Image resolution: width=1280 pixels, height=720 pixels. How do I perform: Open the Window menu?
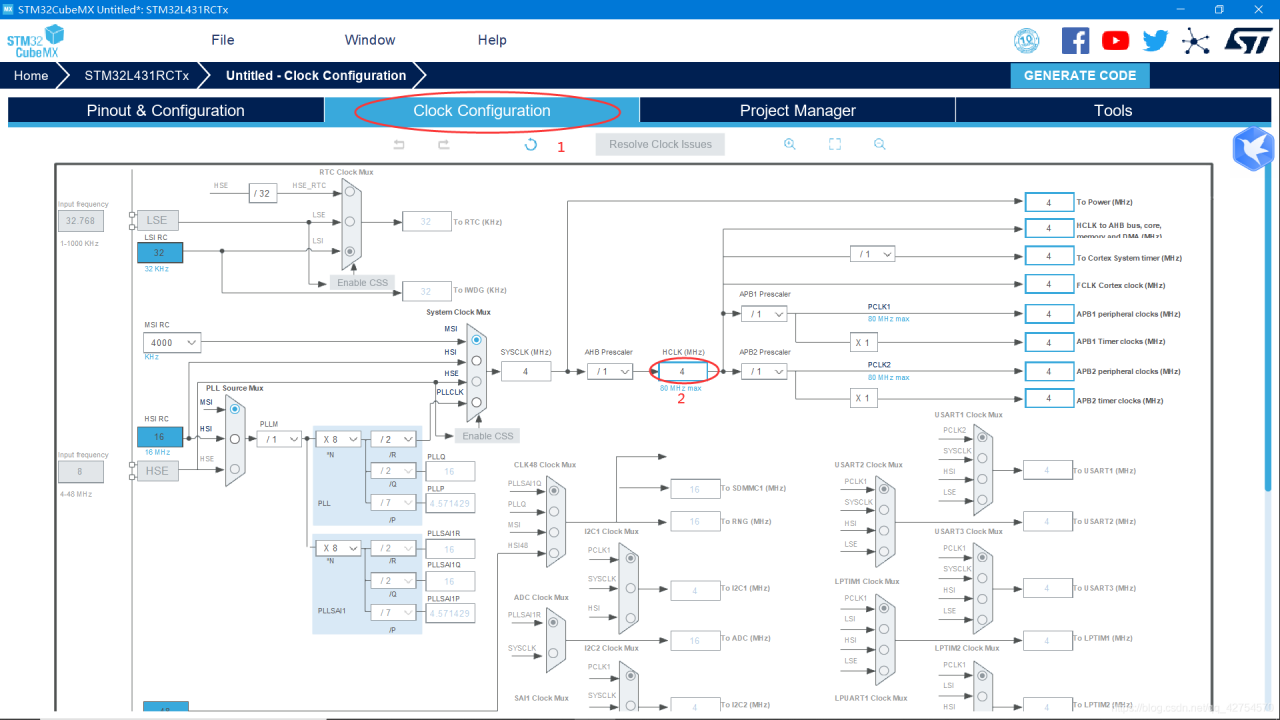pos(370,40)
